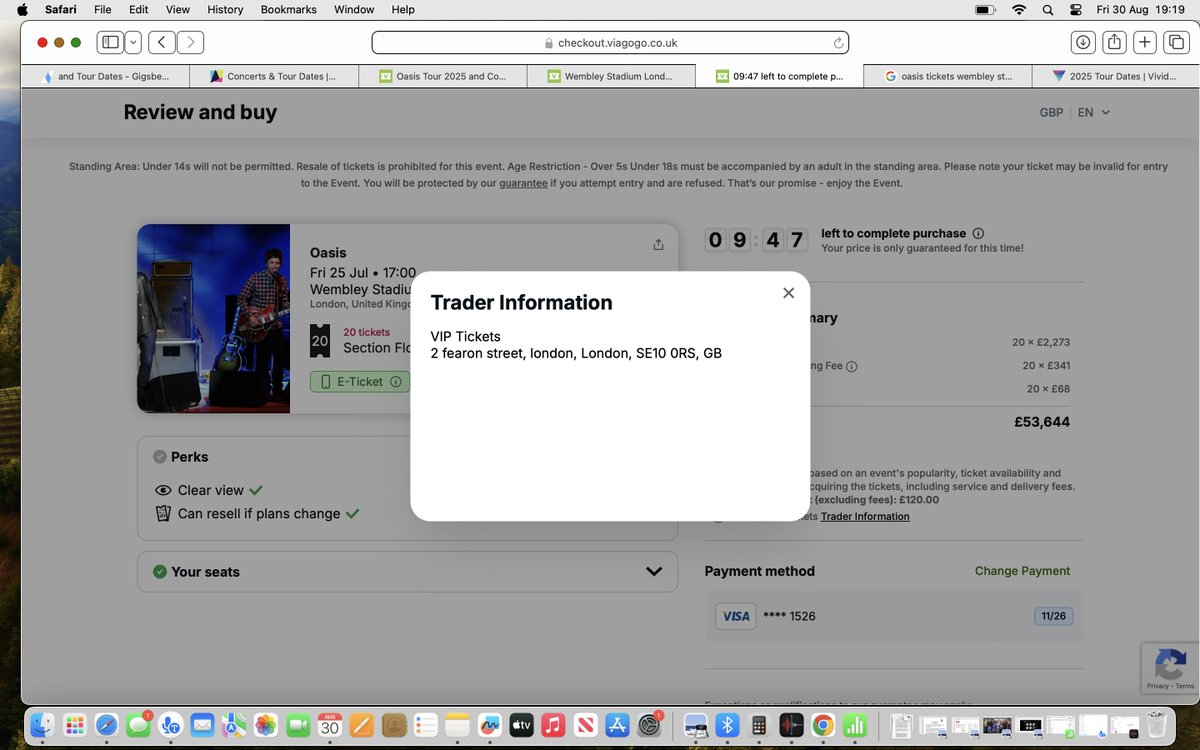Close the Trader Information dialog
1200x750 pixels.
click(788, 293)
